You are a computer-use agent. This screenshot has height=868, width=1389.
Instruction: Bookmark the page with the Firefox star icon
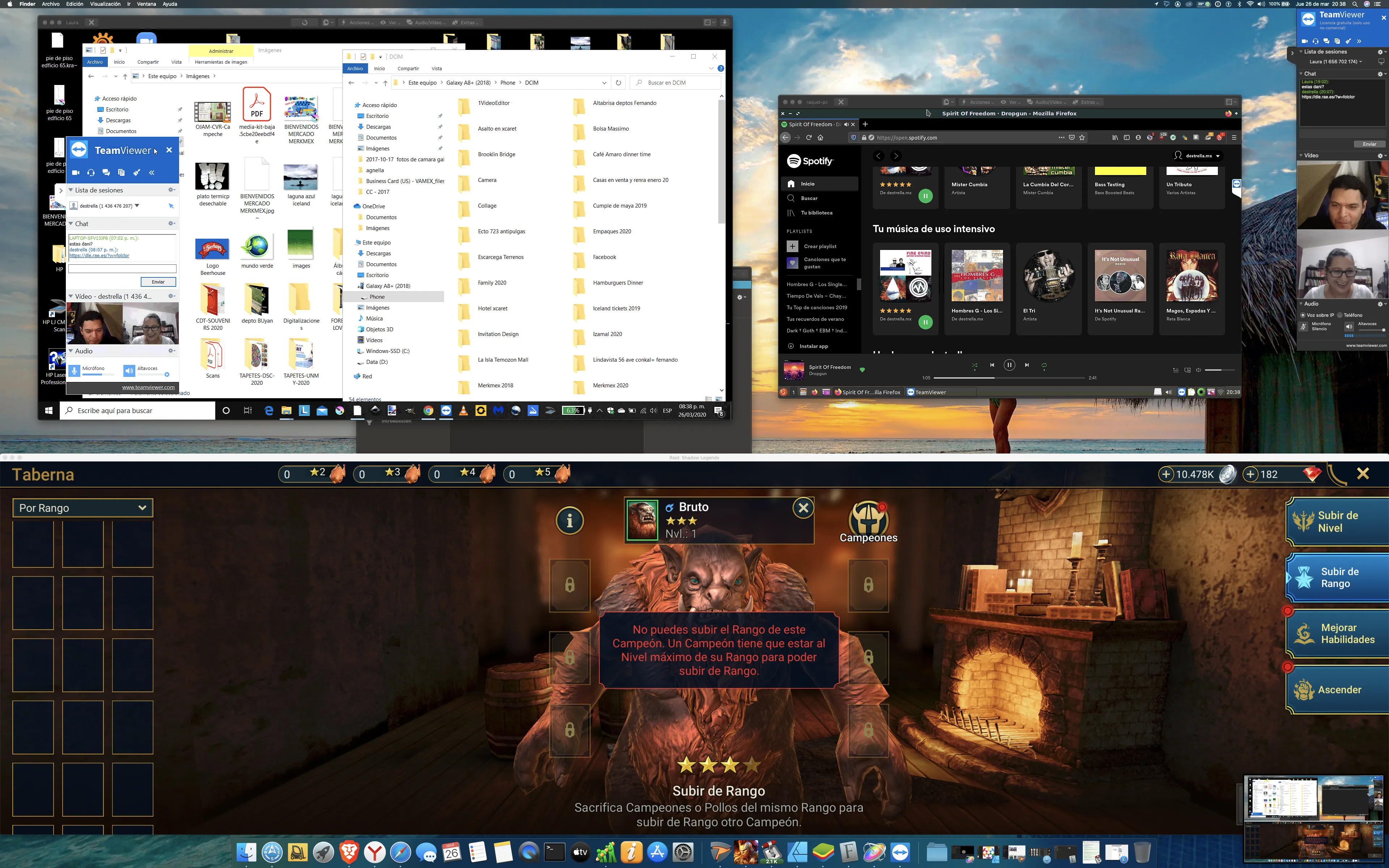click(1082, 138)
